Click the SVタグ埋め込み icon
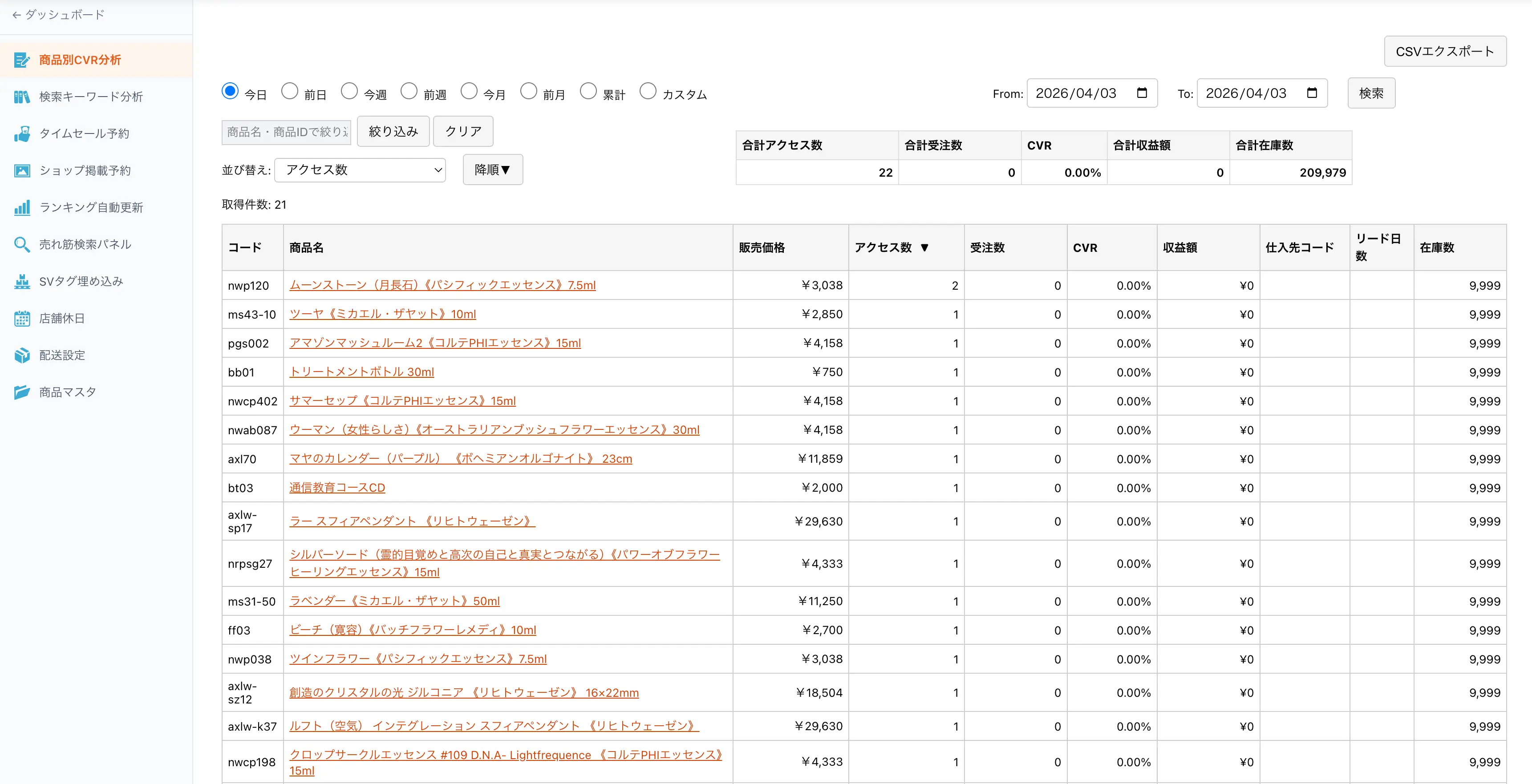Screen dimensions: 1532x784 click(22, 281)
